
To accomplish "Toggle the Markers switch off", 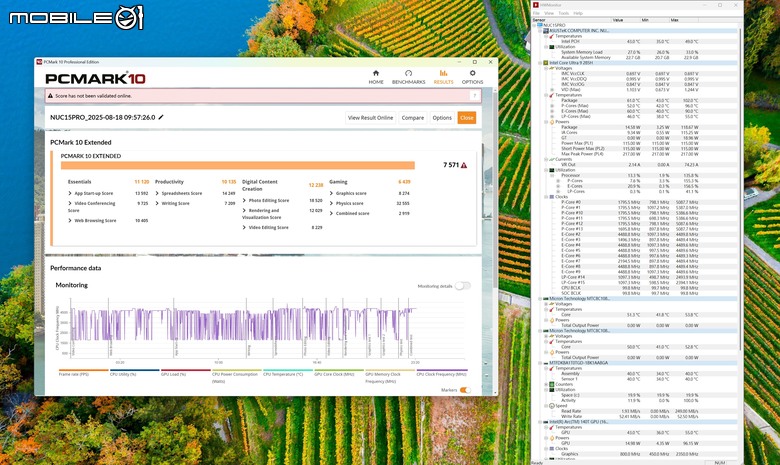I will click(x=465, y=390).
